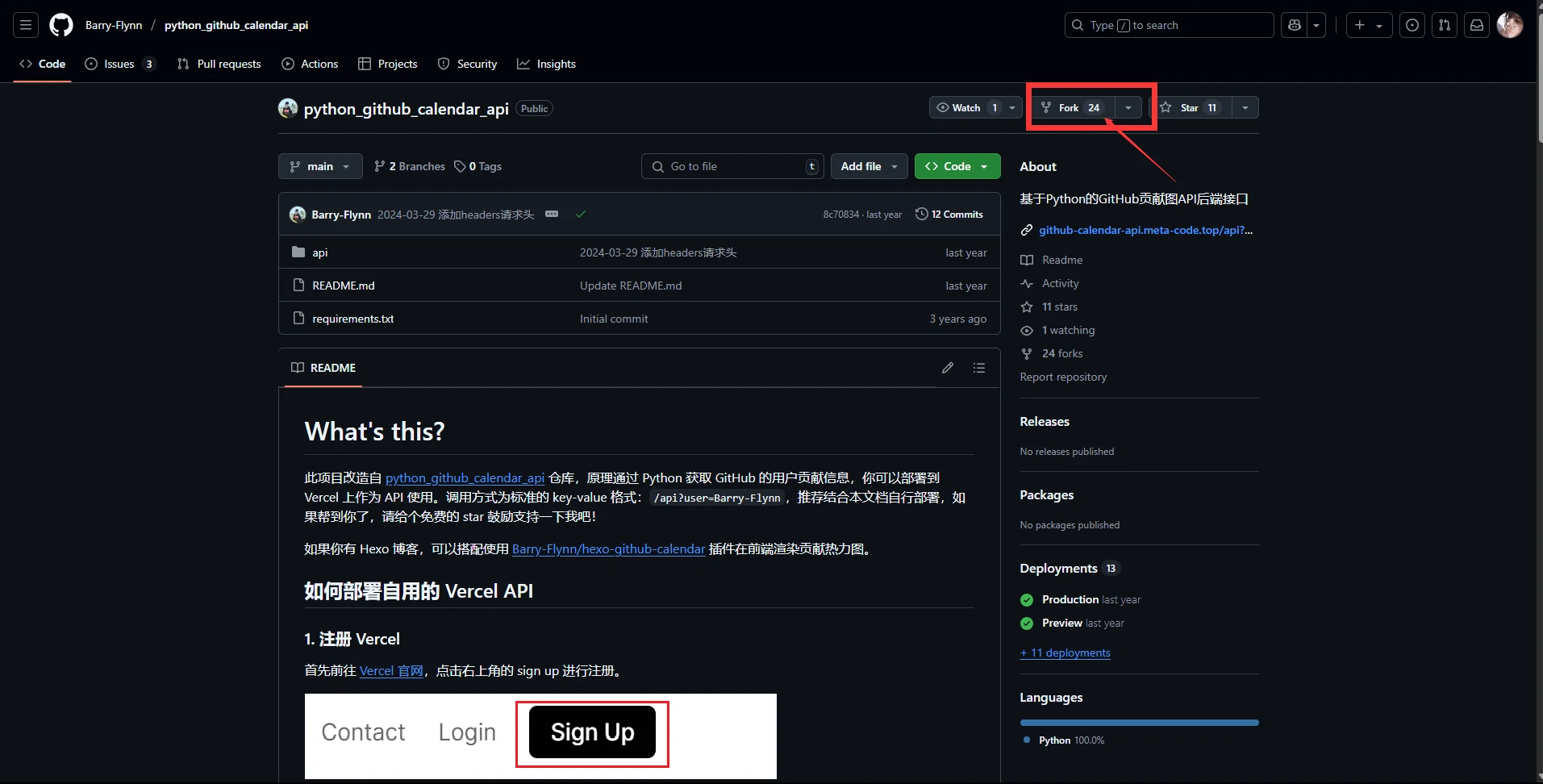This screenshot has width=1543, height=784.
Task: Click the Python language bar
Action: pyautogui.click(x=1139, y=723)
